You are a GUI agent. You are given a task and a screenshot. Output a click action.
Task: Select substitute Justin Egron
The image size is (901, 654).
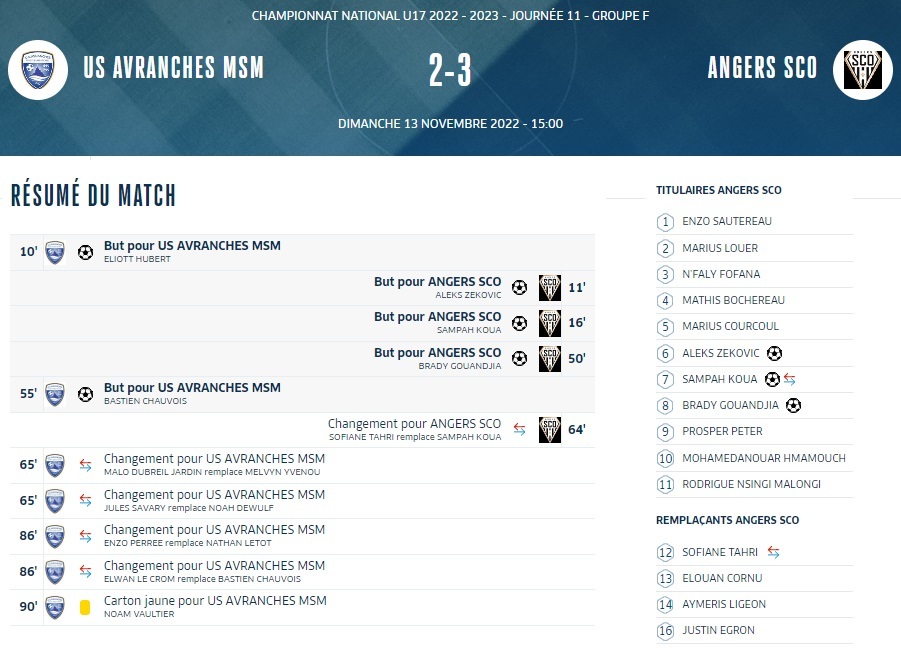718,630
